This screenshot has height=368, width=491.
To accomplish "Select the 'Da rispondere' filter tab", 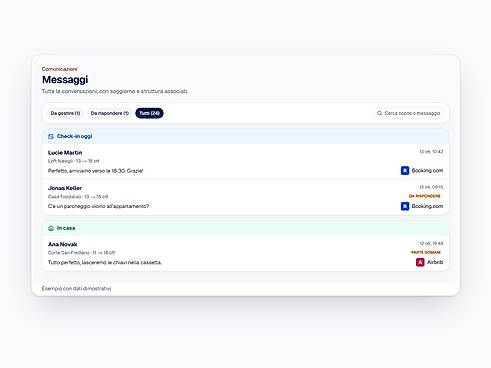I will [x=110, y=113].
